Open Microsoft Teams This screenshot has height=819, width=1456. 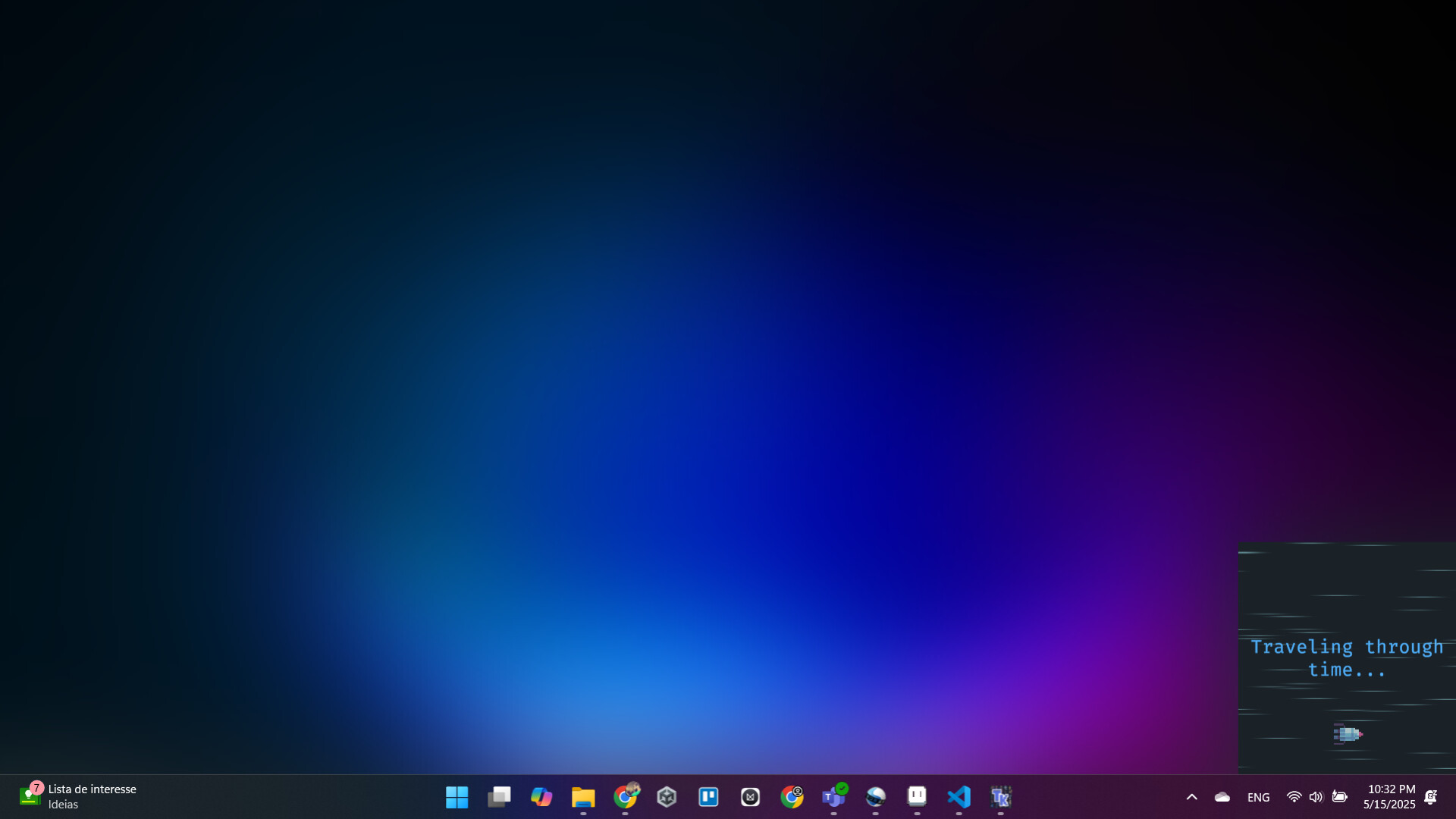pyautogui.click(x=833, y=797)
